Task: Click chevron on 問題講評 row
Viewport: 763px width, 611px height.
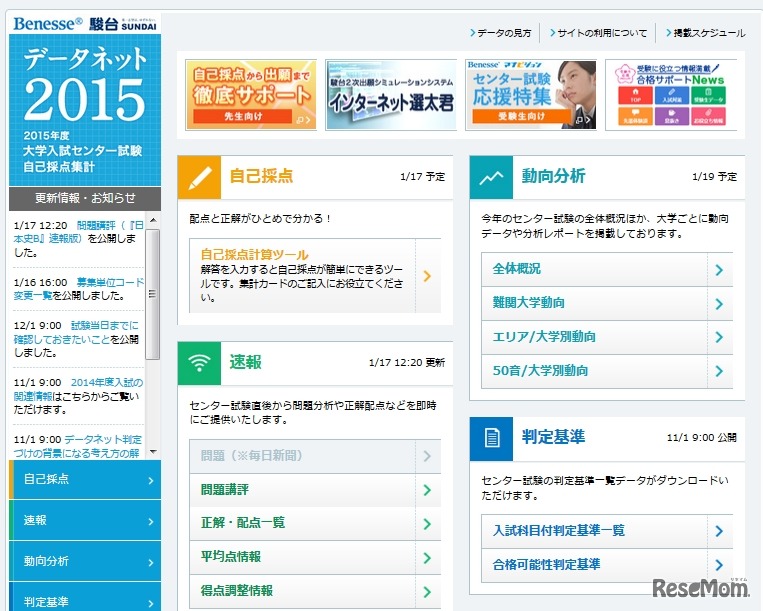Action: click(x=427, y=490)
